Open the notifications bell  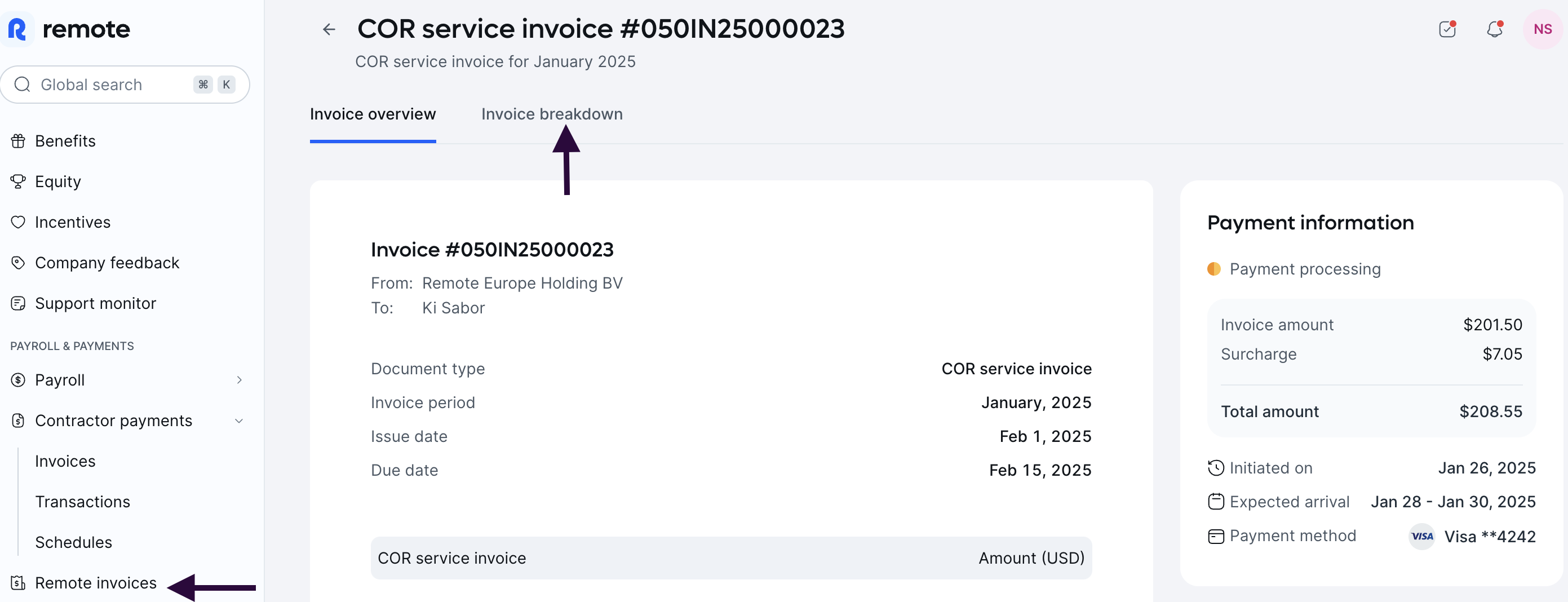pos(1494,29)
